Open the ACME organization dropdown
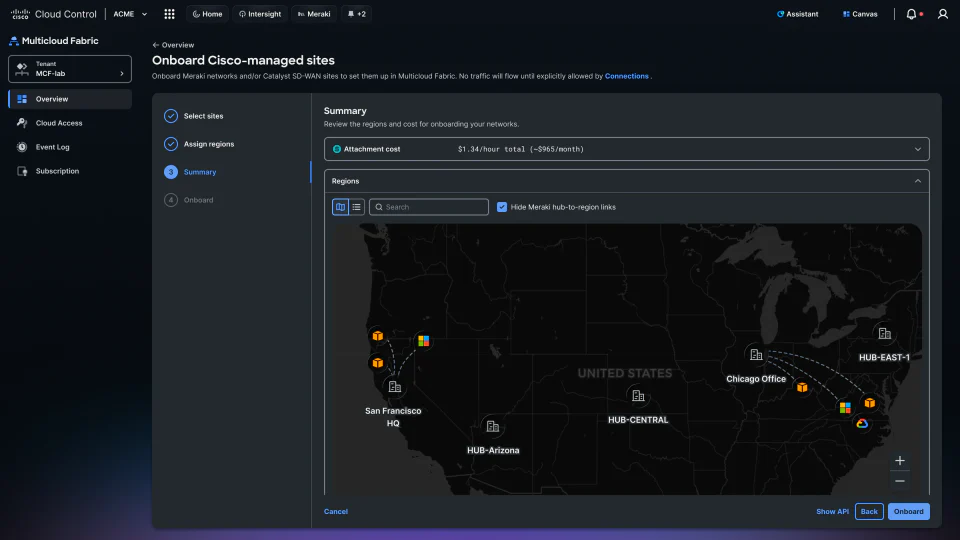 coord(130,14)
